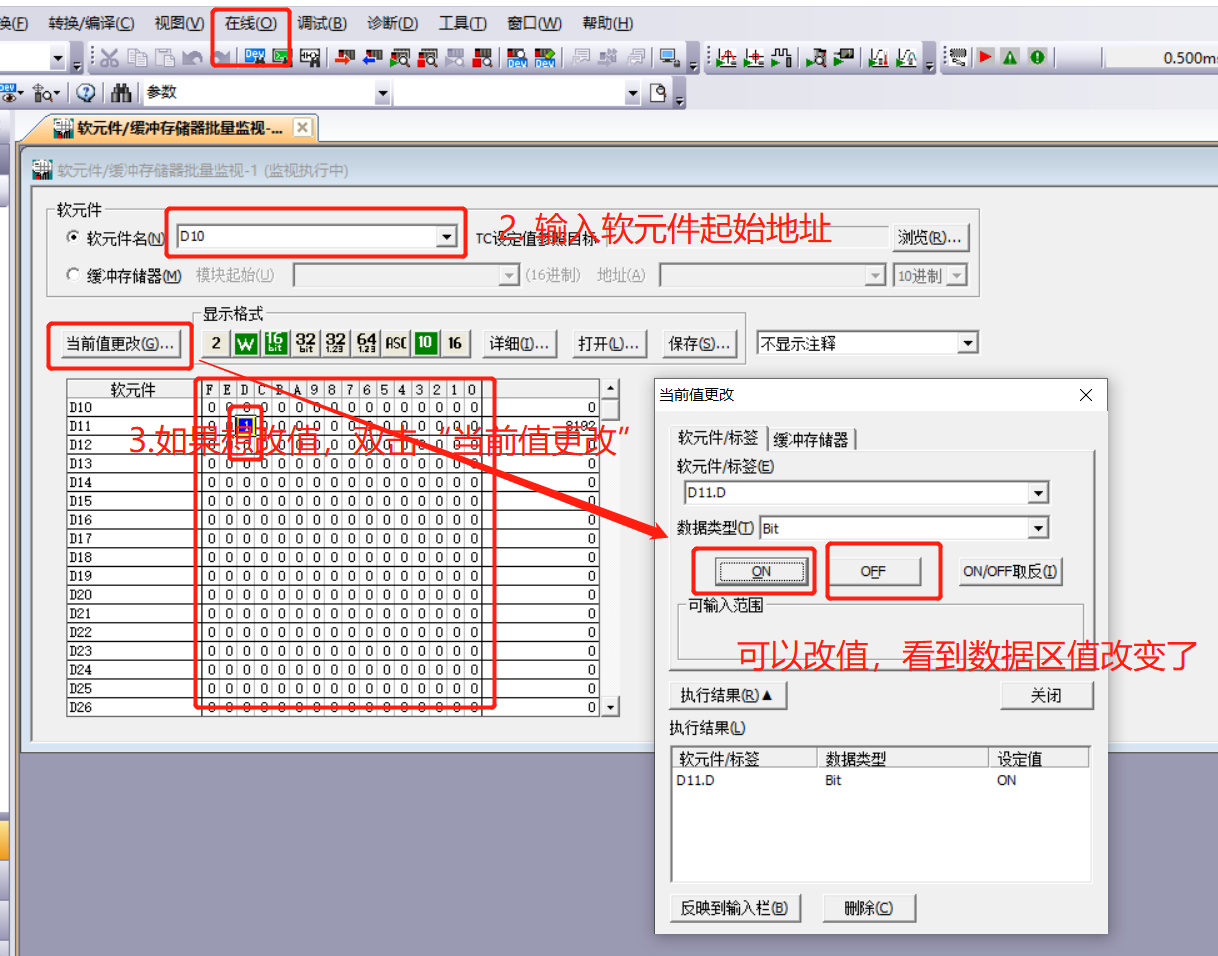Image resolution: width=1218 pixels, height=956 pixels.
Task: Open the device name D10 dropdown
Action: 446,238
